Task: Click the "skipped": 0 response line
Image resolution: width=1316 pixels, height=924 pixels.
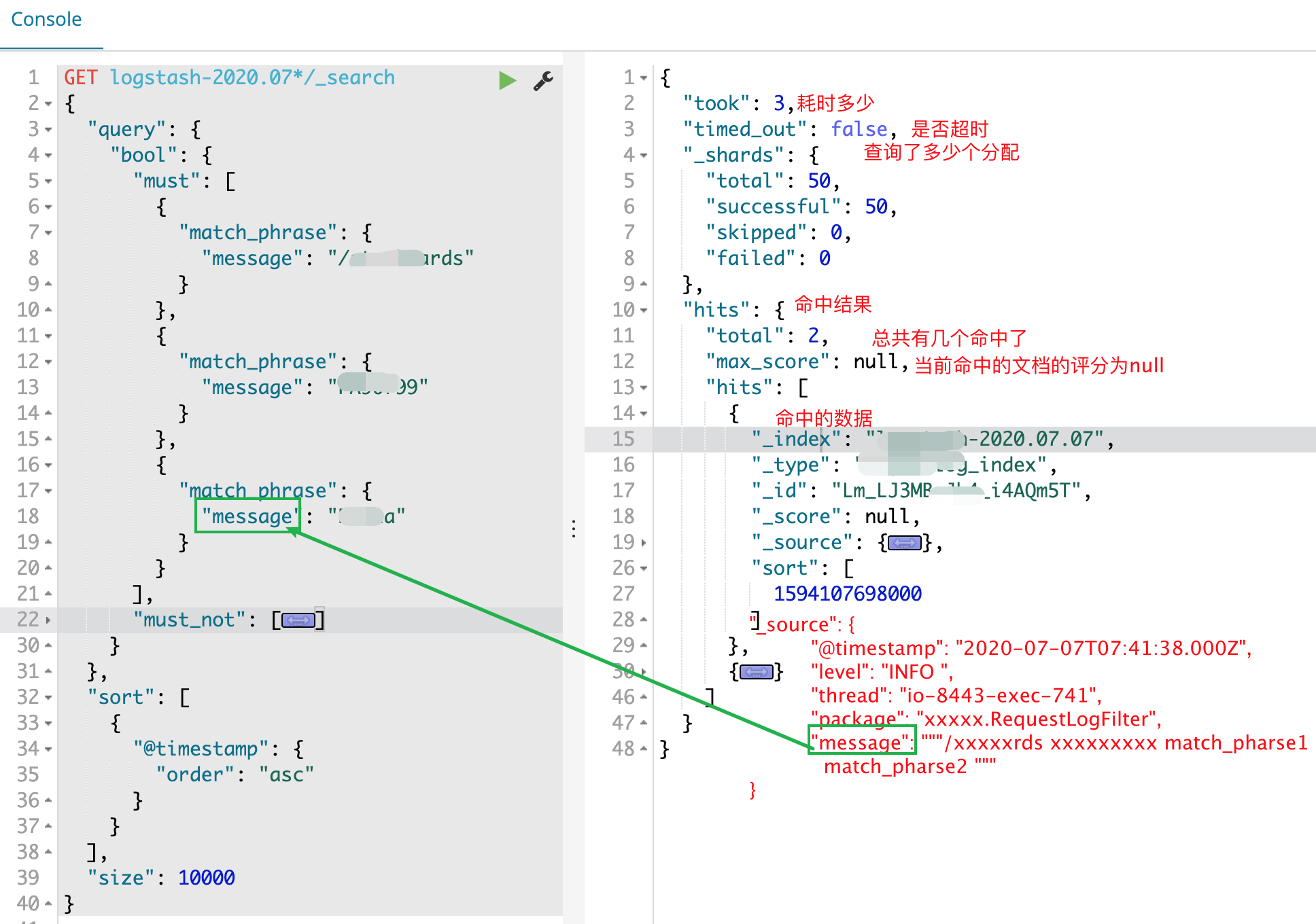Action: (779, 232)
